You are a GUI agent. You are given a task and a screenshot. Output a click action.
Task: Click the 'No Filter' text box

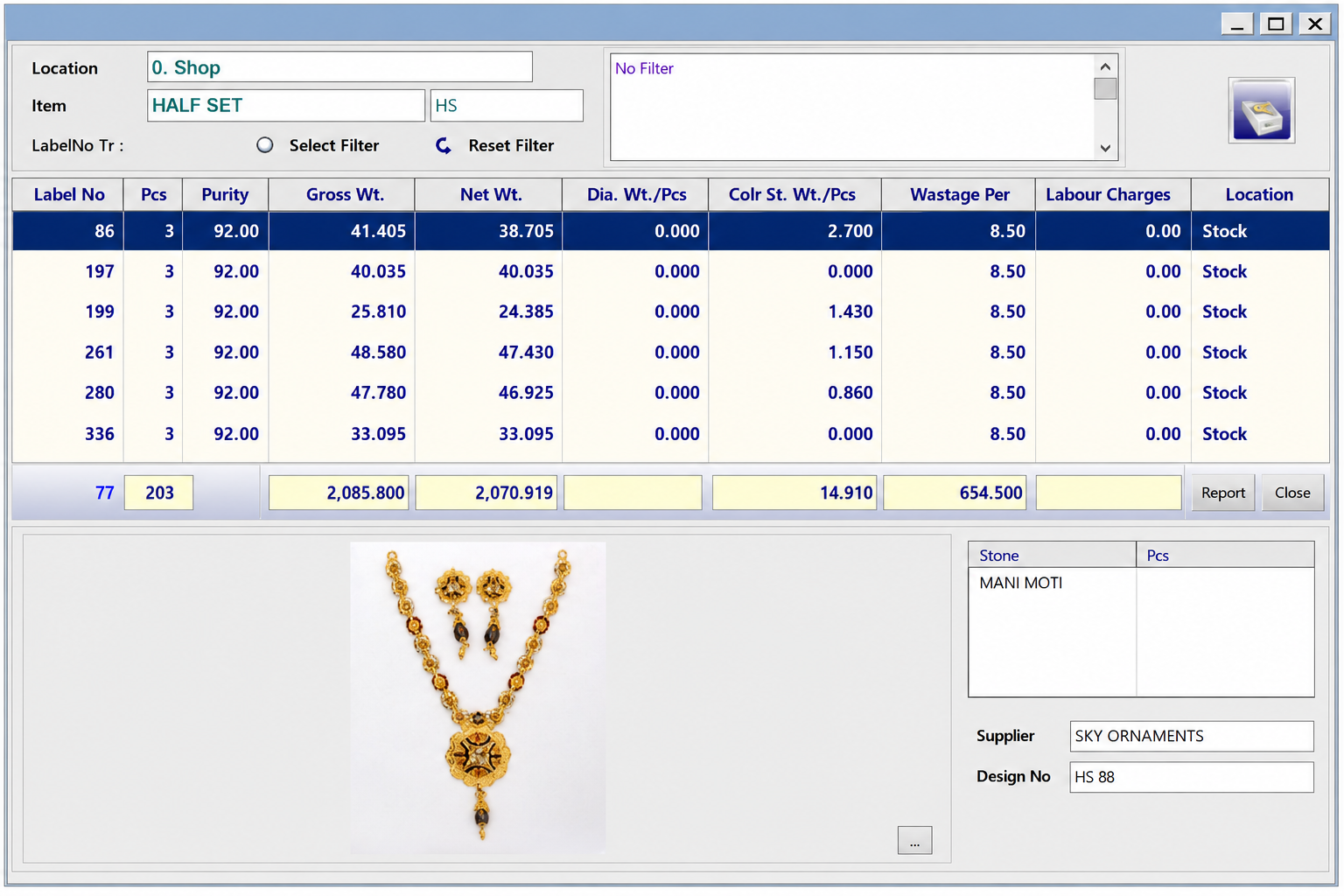click(851, 108)
